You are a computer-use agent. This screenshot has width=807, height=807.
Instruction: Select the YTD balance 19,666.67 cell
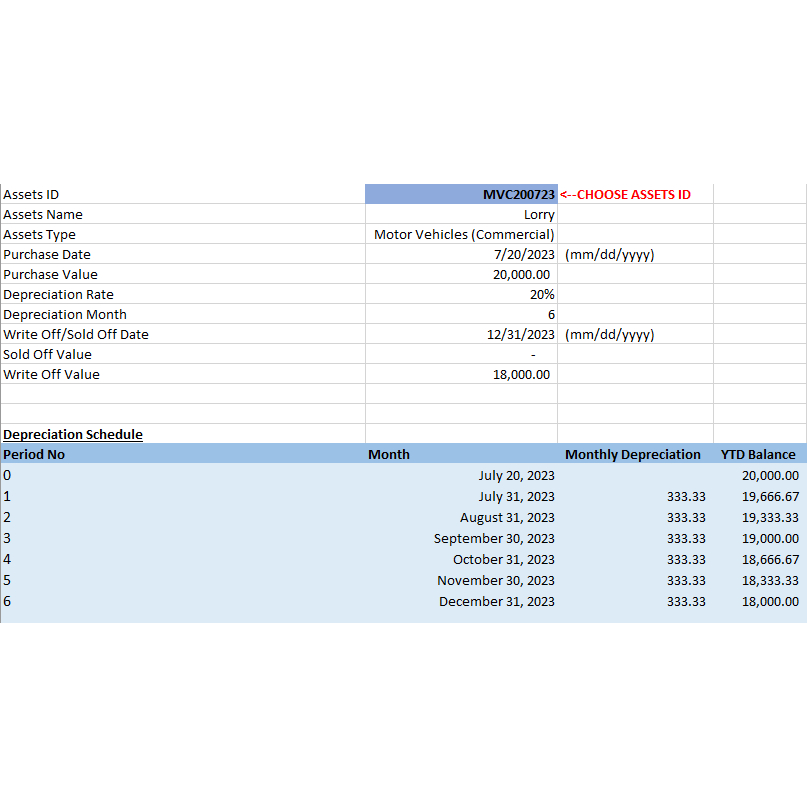click(770, 497)
